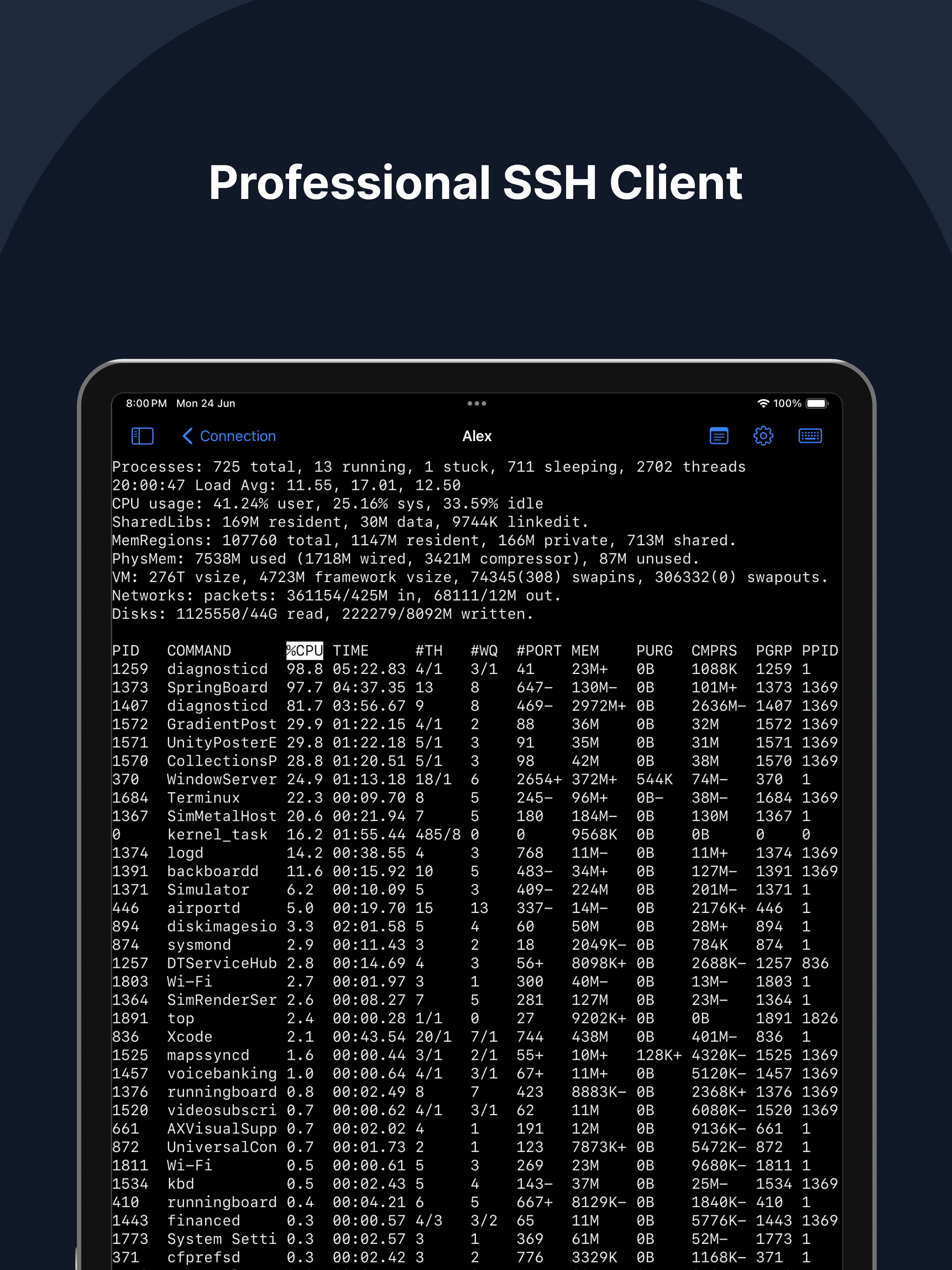Click the COMMAND column header
The height and width of the screenshot is (1270, 952).
click(199, 650)
